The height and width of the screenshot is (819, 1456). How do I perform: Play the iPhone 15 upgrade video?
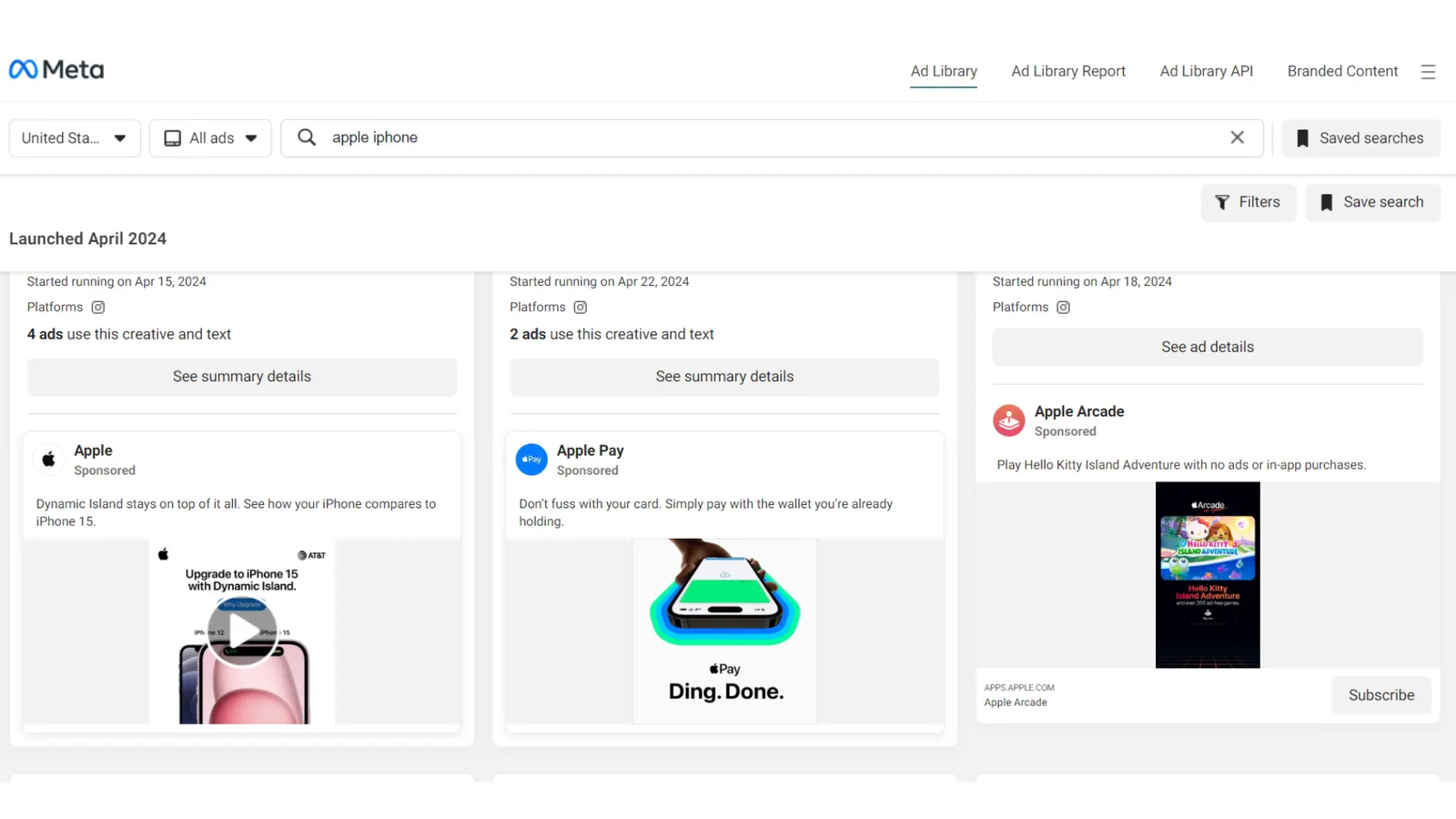pos(242,632)
